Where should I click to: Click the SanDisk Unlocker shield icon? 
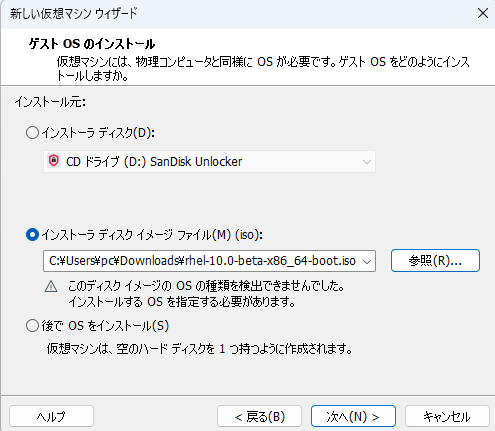[54, 161]
